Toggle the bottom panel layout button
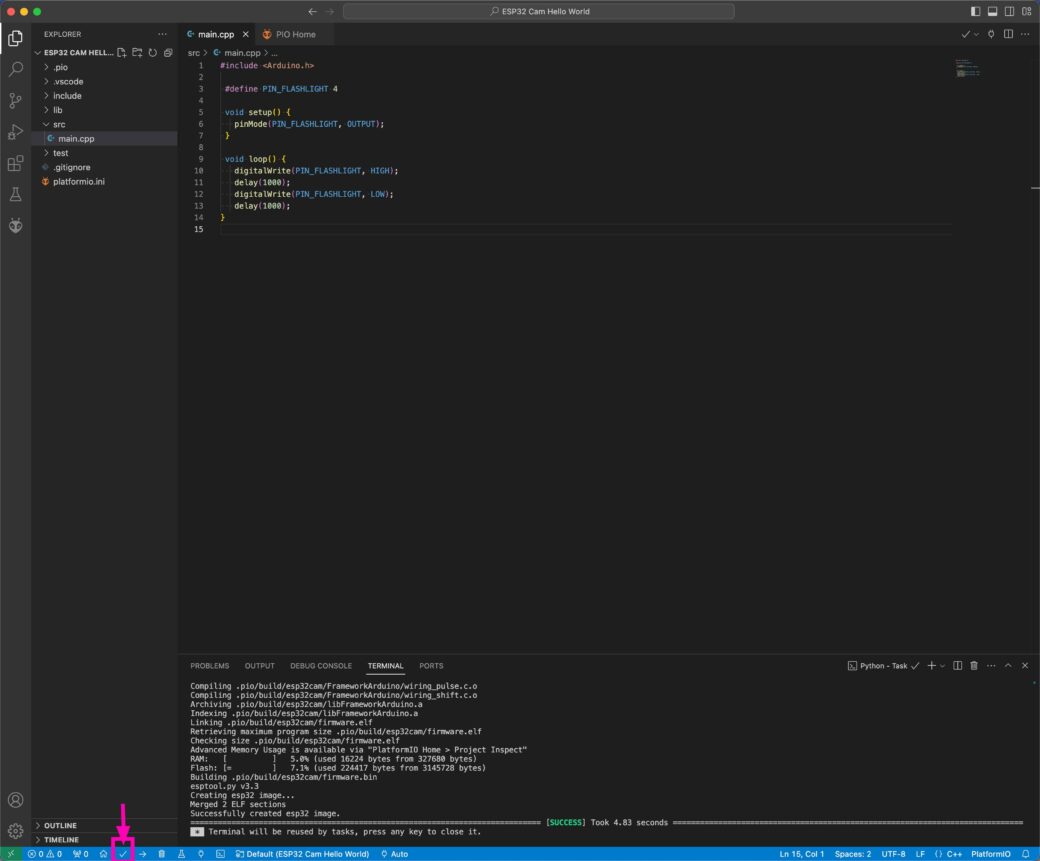Viewport: 1040px width, 861px height. pyautogui.click(x=992, y=11)
